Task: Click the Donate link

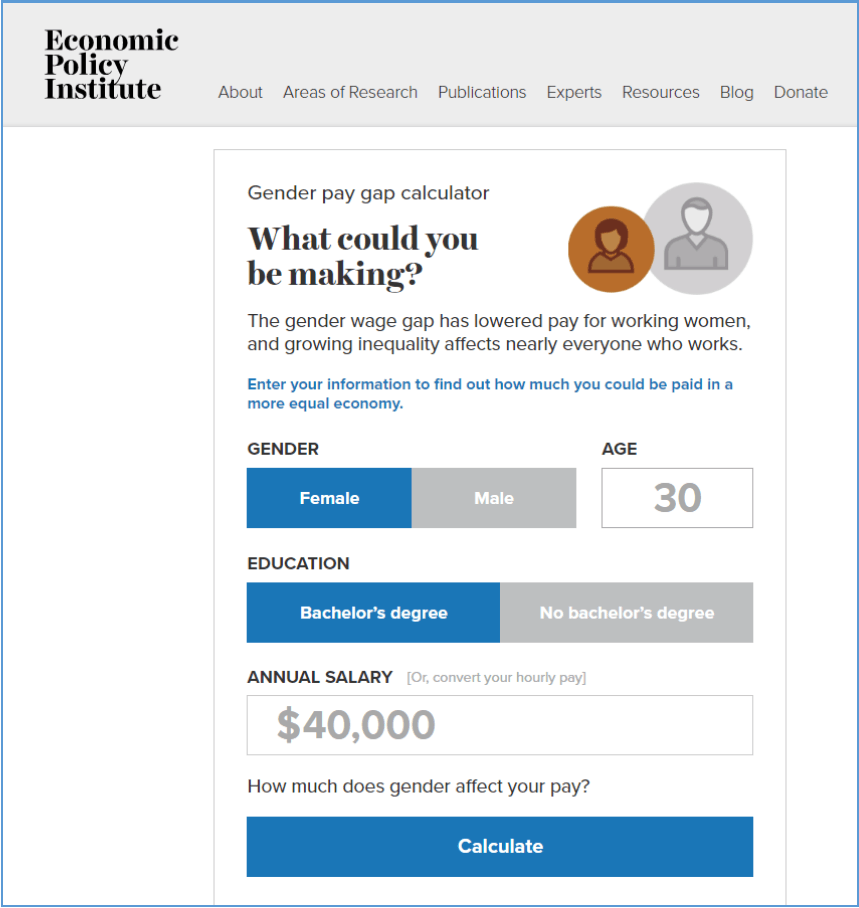Action: tap(801, 92)
